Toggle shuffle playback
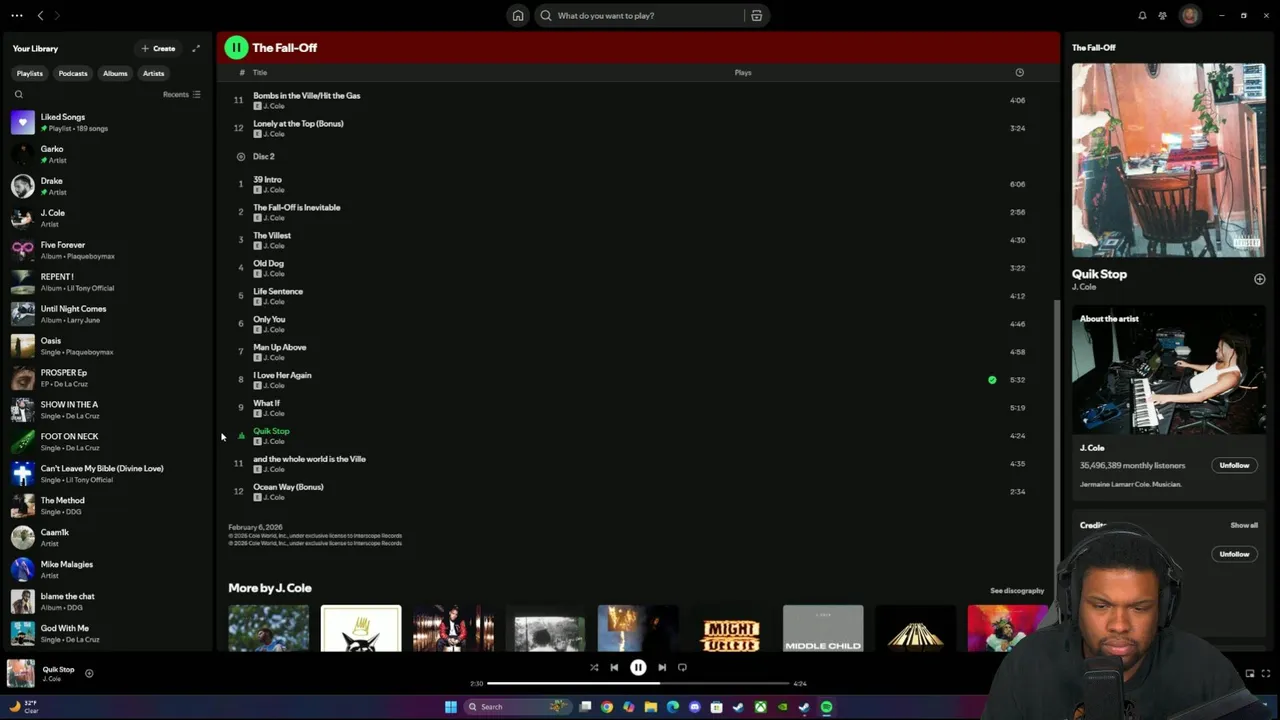The image size is (1280, 720). (594, 667)
